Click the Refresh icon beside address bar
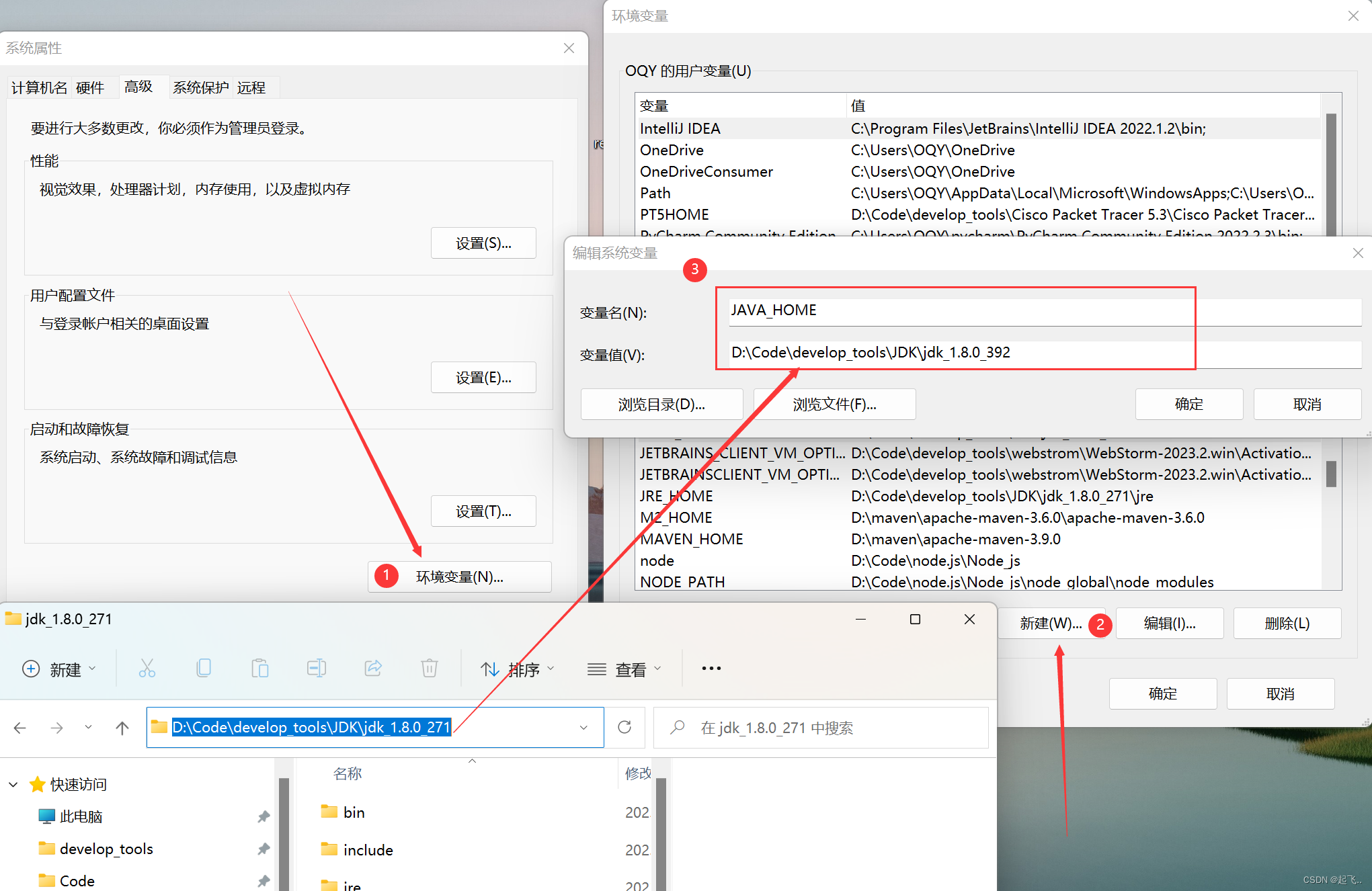 point(624,727)
